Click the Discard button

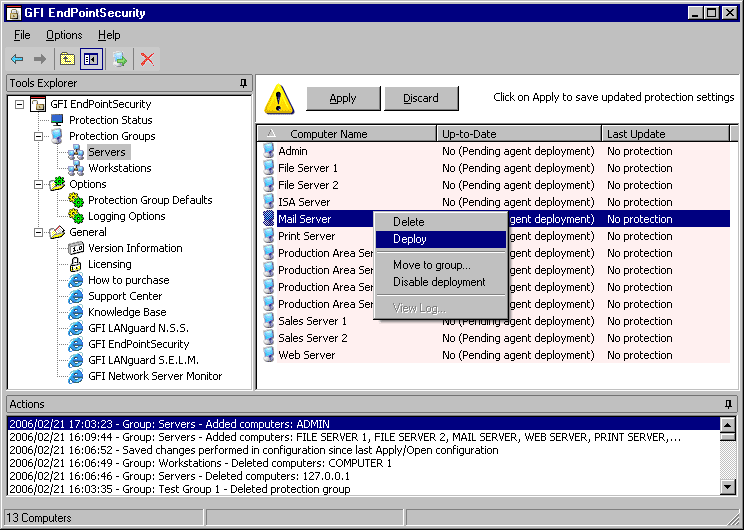[x=421, y=98]
